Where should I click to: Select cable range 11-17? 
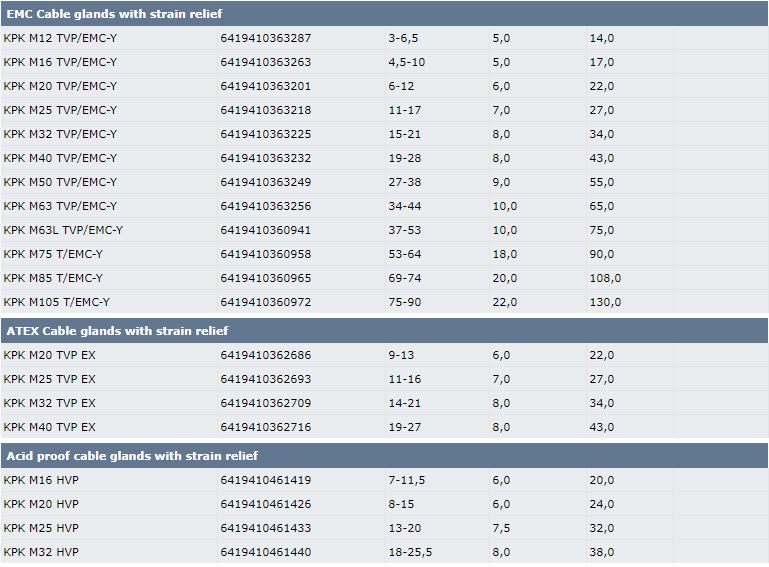[405, 110]
